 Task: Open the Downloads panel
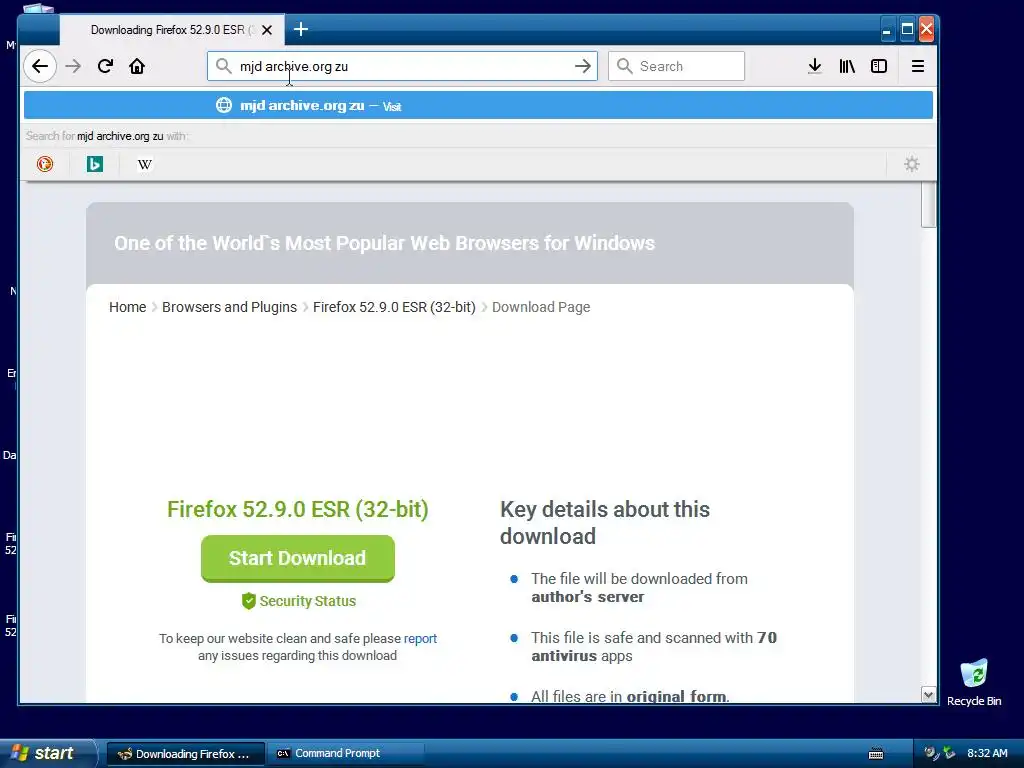pyautogui.click(x=814, y=66)
